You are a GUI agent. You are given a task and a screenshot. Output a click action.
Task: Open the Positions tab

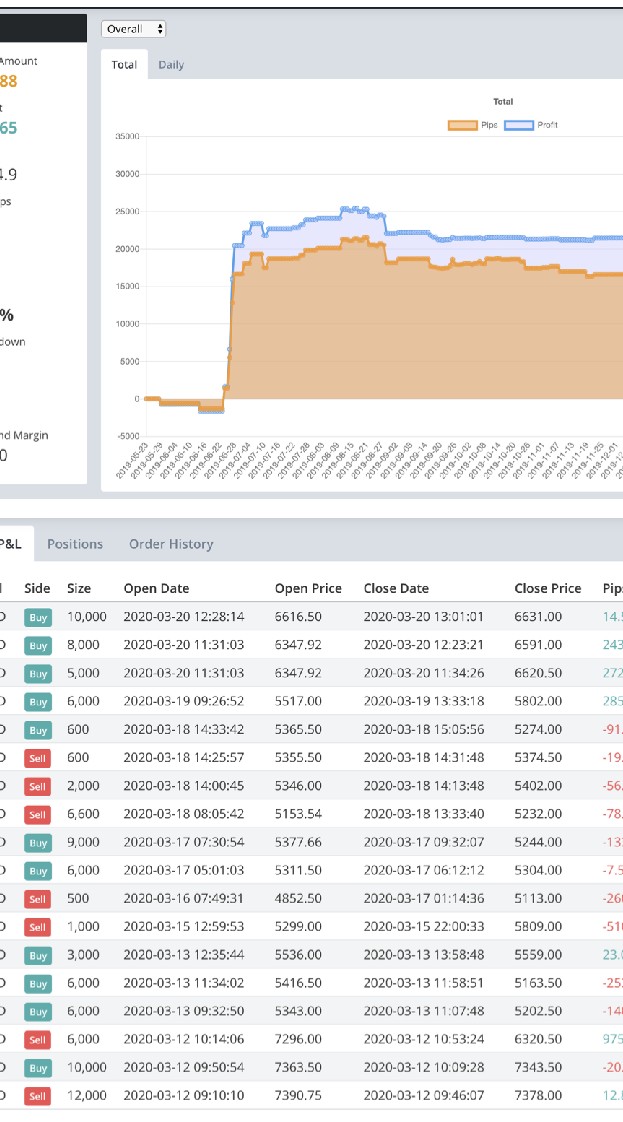pos(75,544)
